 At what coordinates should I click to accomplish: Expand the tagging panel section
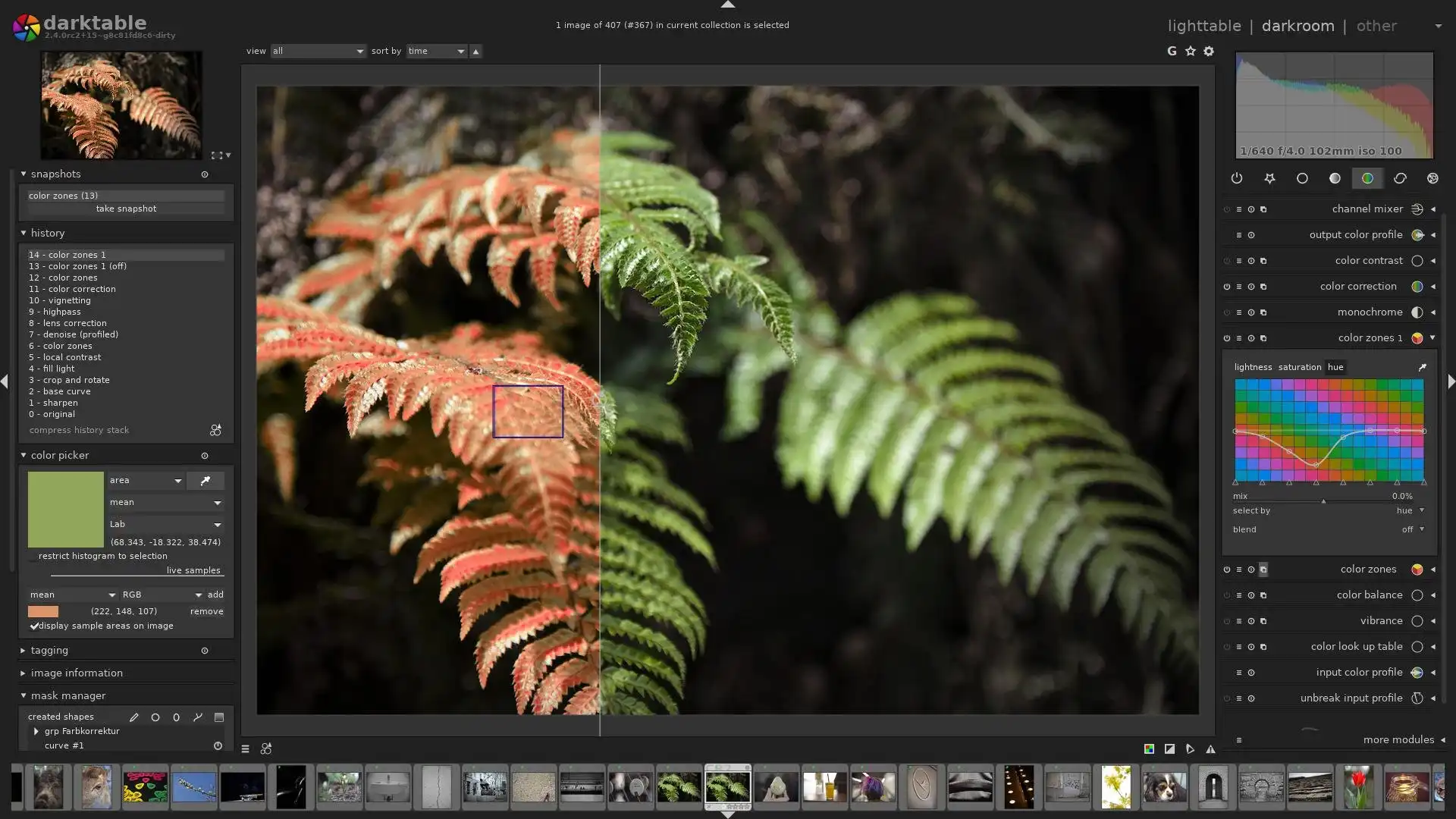click(x=49, y=650)
